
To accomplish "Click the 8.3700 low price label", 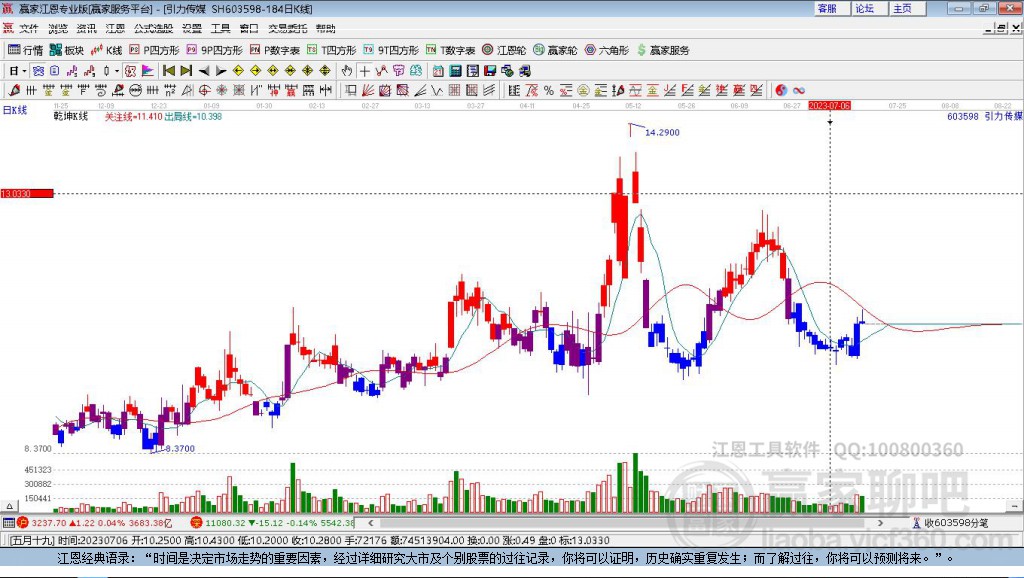I will point(179,449).
